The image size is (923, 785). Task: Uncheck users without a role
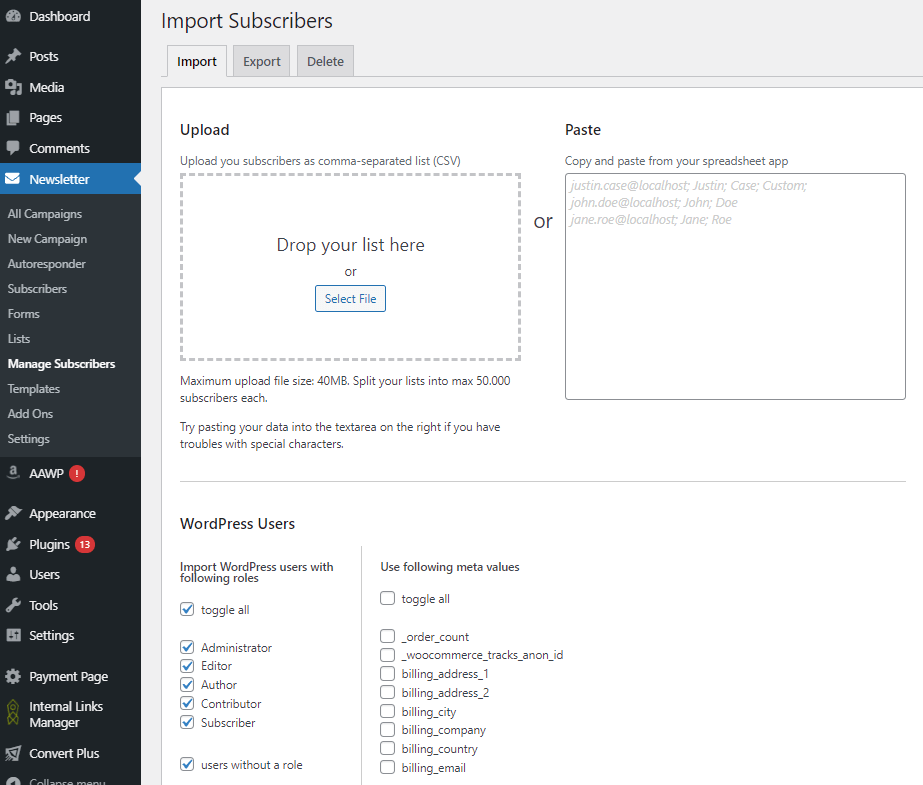click(x=187, y=765)
